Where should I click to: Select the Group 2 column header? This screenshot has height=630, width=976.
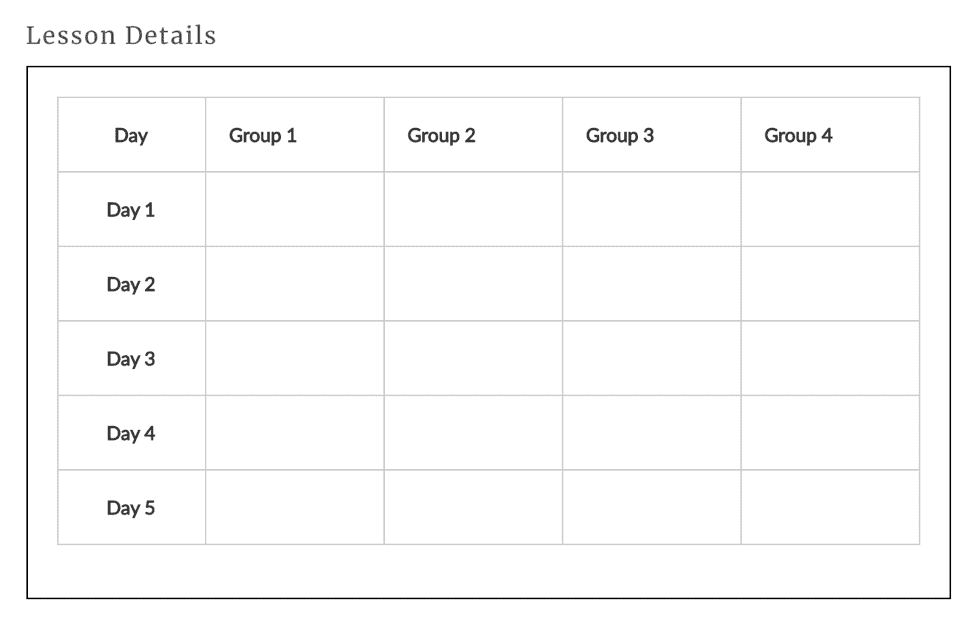point(441,135)
